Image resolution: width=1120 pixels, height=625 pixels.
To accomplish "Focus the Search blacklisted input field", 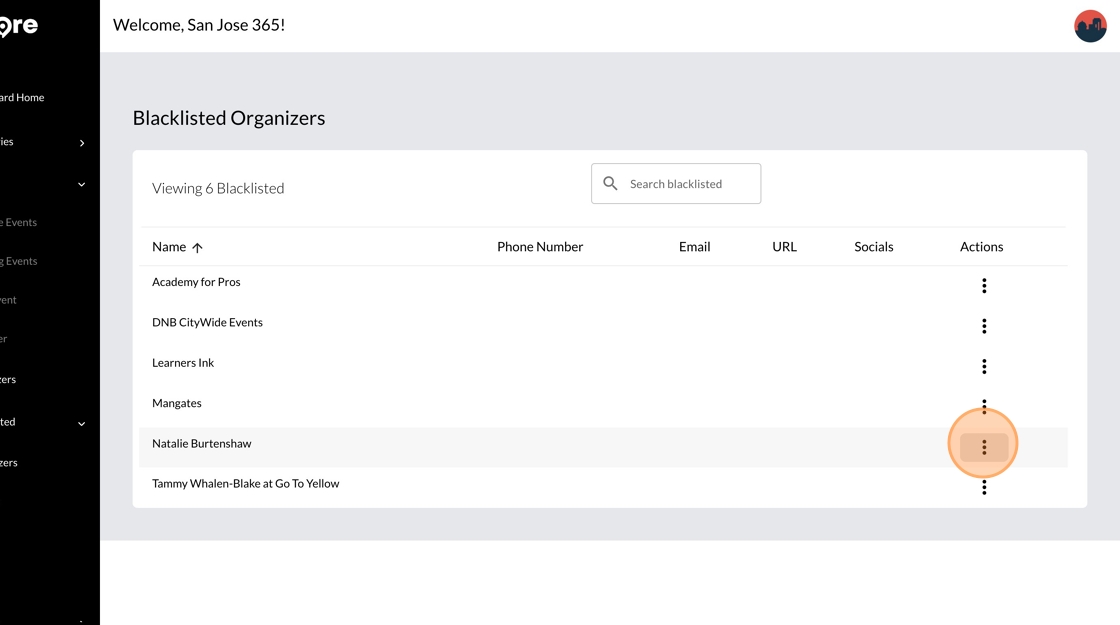I will pyautogui.click(x=690, y=184).
